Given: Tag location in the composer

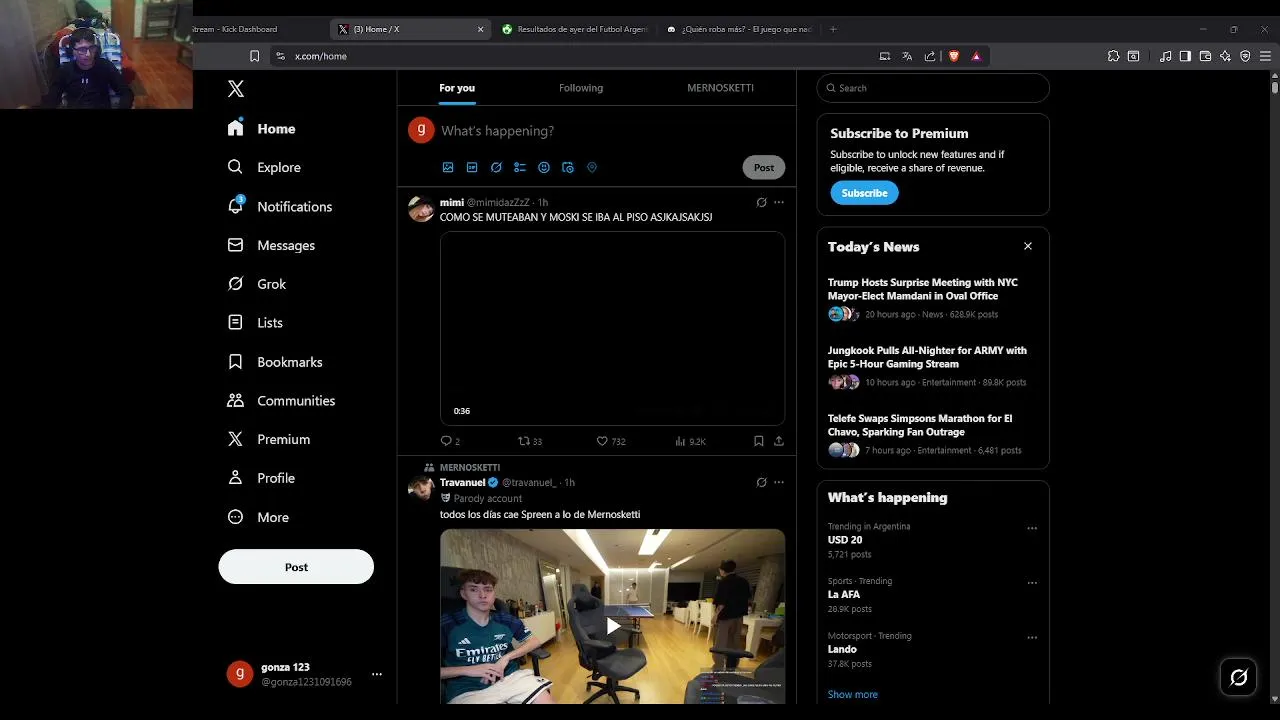Looking at the screenshot, I should pyautogui.click(x=592, y=167).
